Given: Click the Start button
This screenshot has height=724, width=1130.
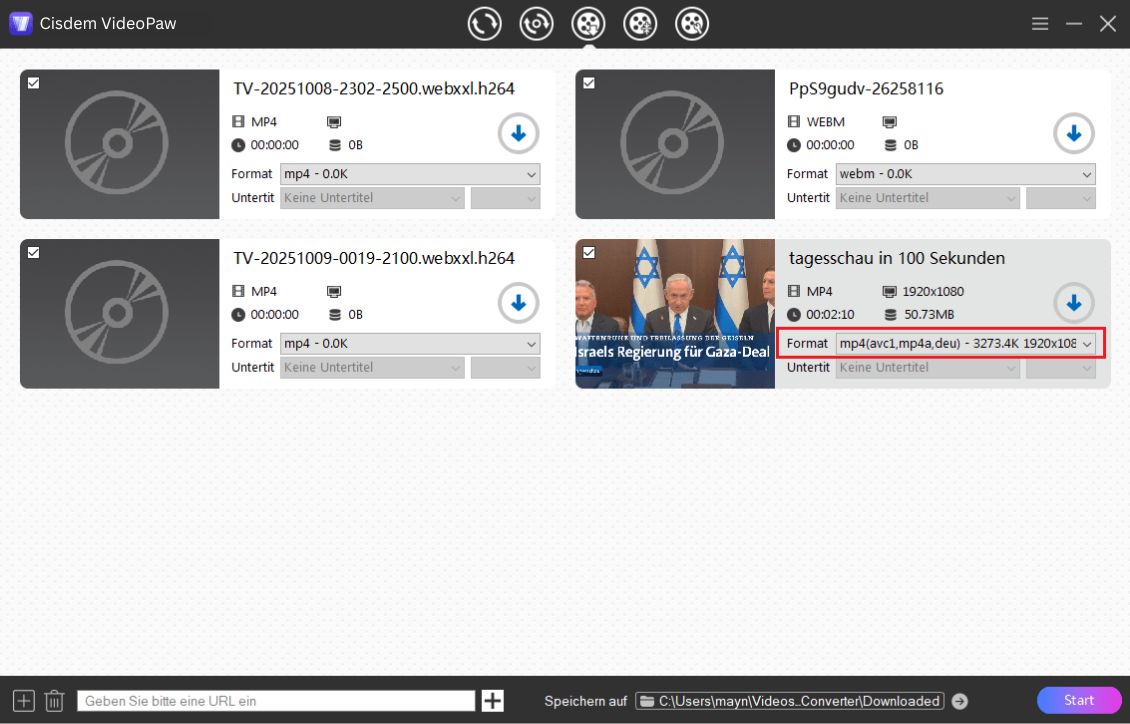Looking at the screenshot, I should (x=1078, y=700).
